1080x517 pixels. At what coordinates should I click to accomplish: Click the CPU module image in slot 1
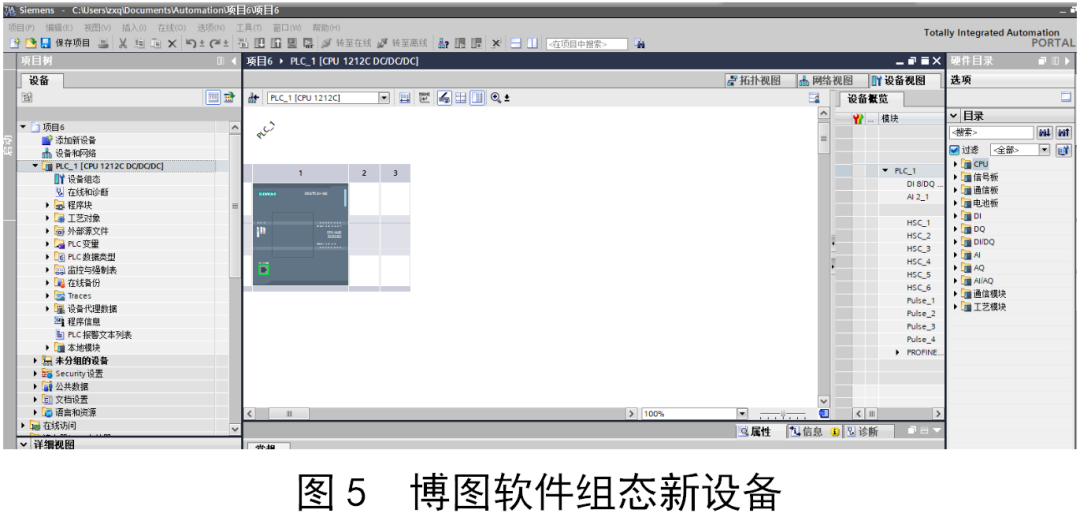300,234
